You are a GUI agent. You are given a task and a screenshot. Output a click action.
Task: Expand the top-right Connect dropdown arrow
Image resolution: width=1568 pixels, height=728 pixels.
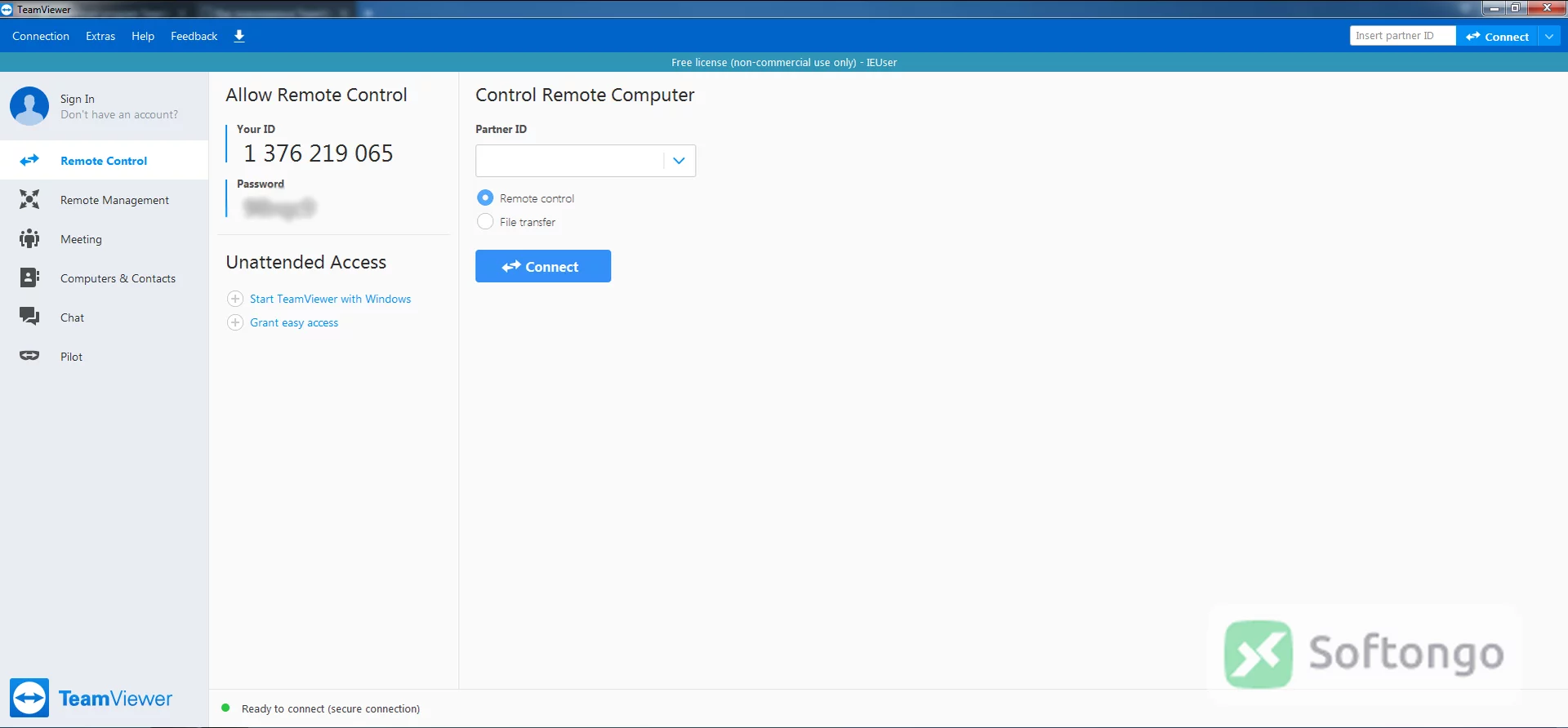(1549, 36)
